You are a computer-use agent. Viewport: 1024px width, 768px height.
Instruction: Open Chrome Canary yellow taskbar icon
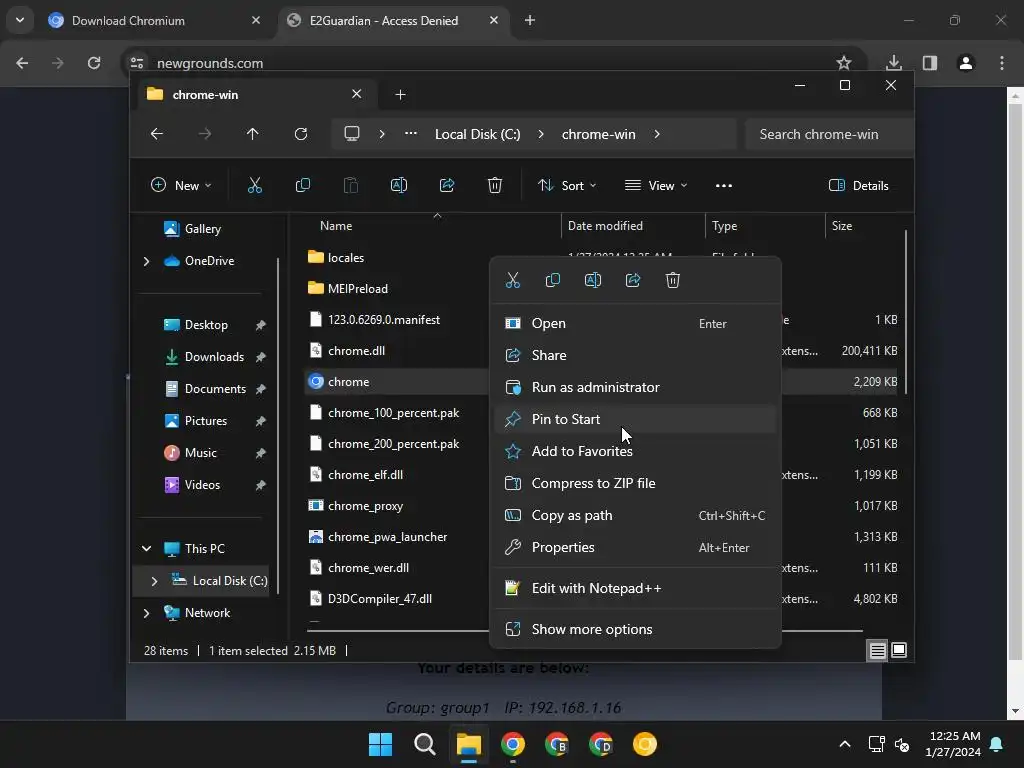coord(645,744)
